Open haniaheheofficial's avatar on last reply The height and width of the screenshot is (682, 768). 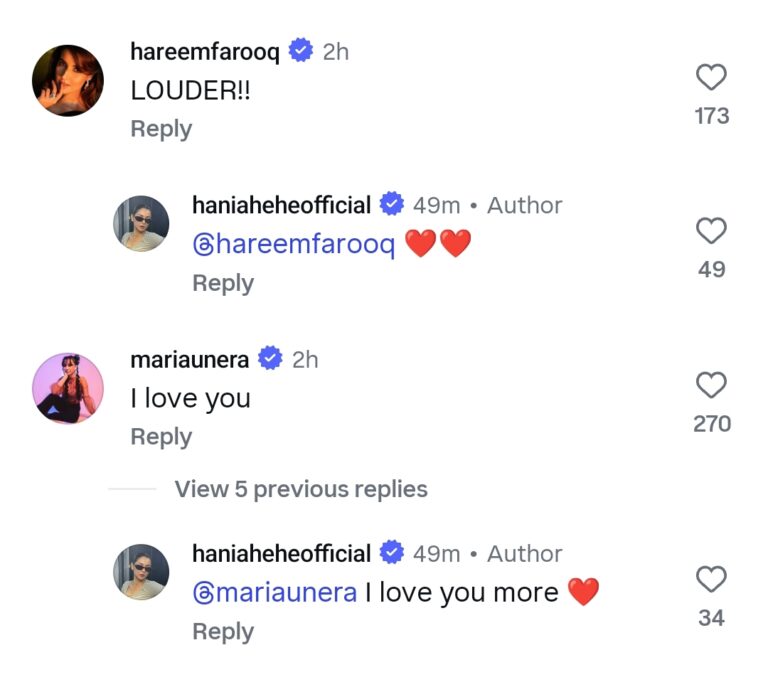coord(141,571)
